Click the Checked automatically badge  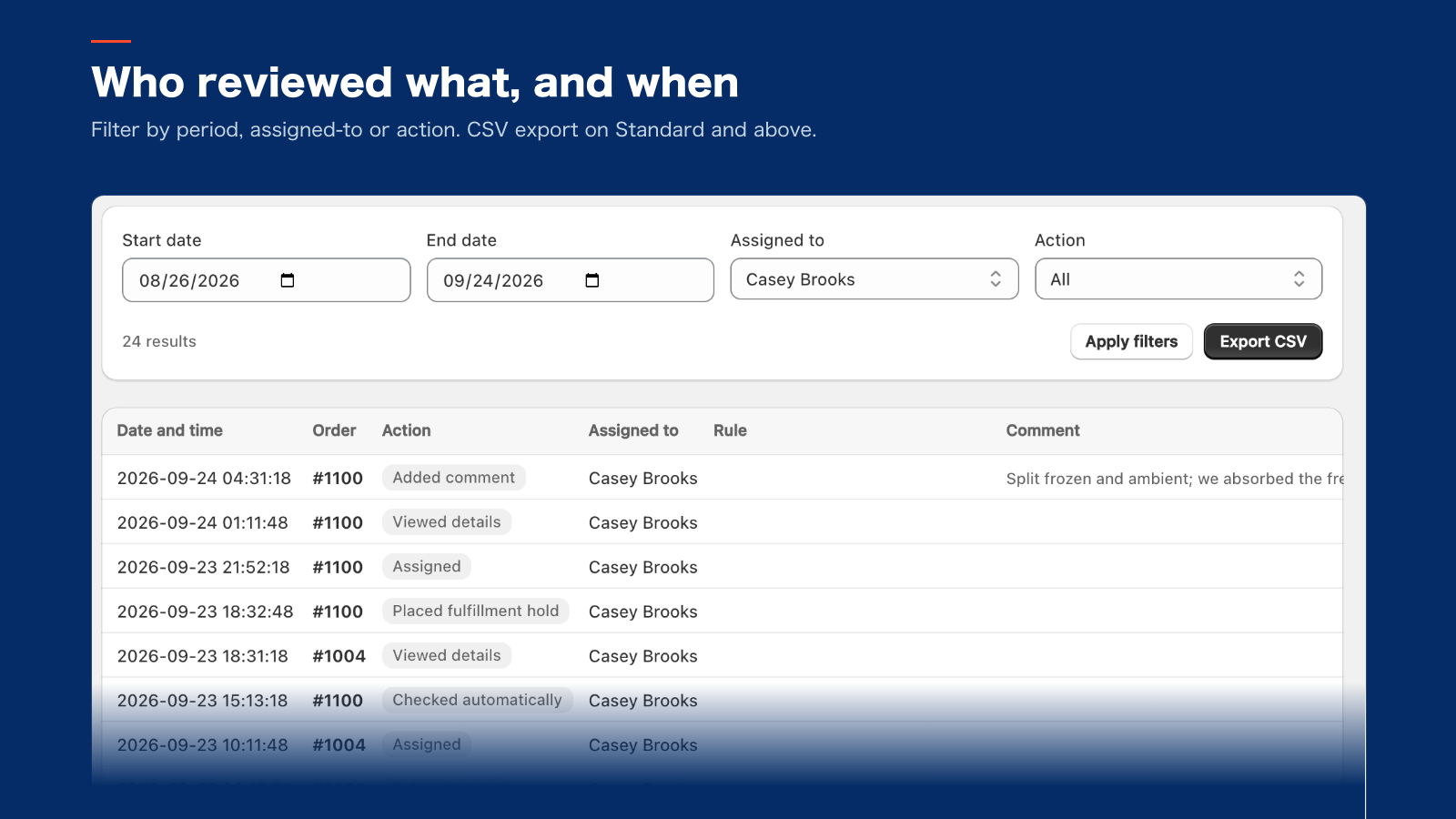(477, 701)
